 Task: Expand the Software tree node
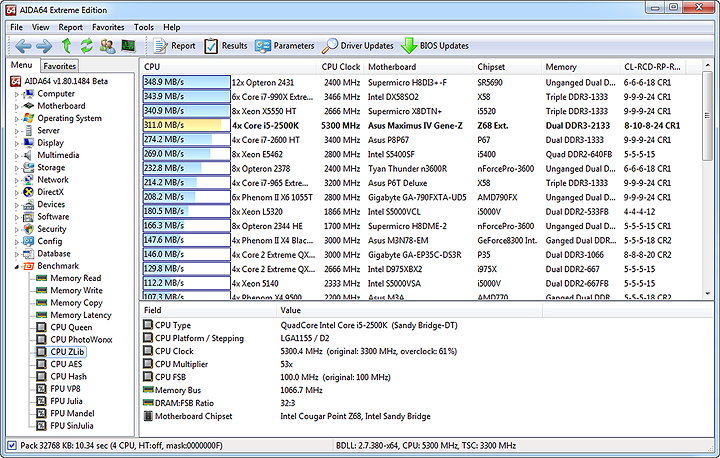click(x=17, y=217)
